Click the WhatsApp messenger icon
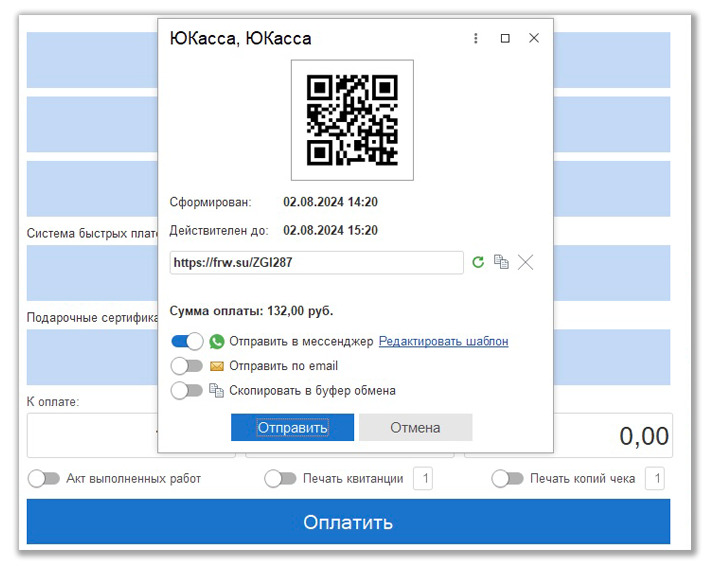 217,342
